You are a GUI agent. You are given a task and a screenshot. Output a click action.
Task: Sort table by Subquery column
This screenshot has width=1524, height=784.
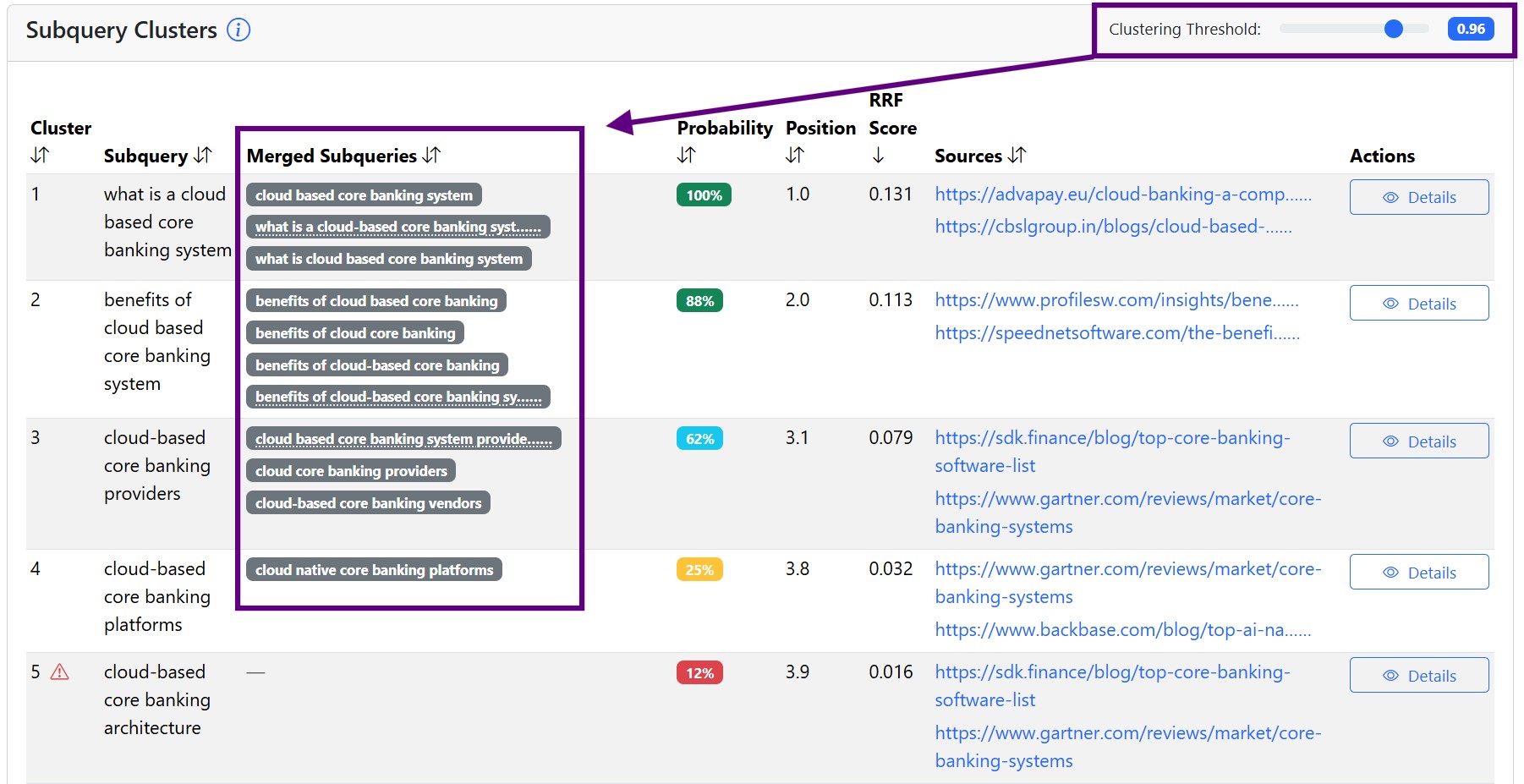tap(203, 156)
